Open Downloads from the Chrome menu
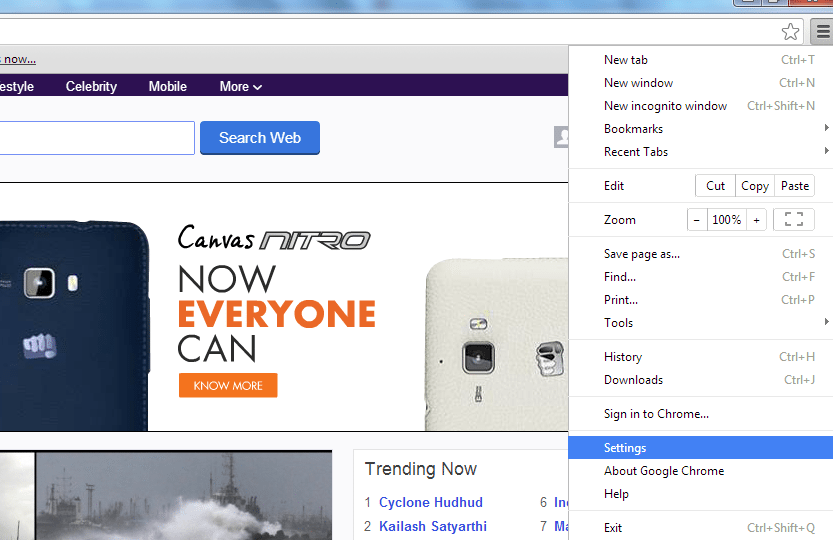This screenshot has width=833, height=540. (x=701, y=379)
